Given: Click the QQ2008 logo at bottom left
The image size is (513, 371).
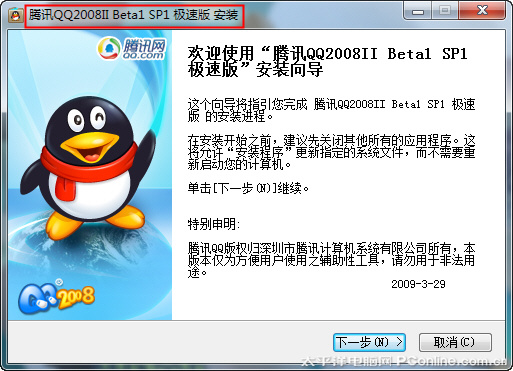Looking at the screenshot, I should [x=56, y=297].
